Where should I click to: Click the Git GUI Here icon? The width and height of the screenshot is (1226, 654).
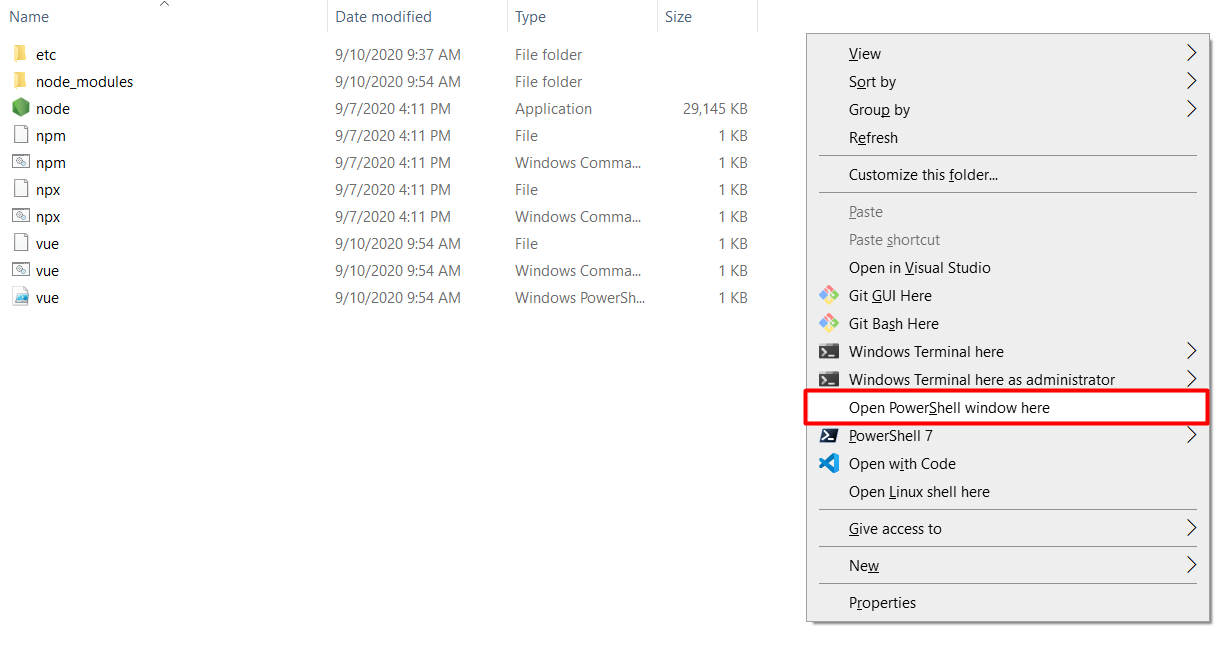coord(828,295)
